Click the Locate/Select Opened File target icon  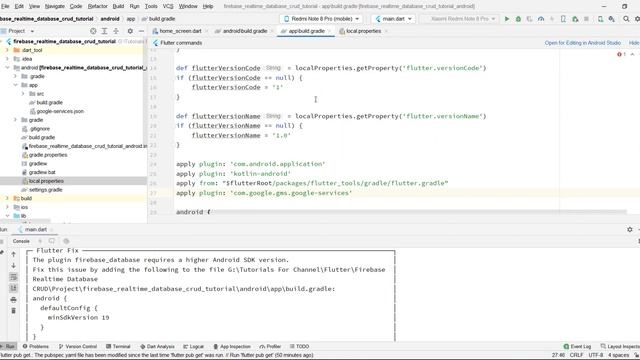(x=93, y=31)
